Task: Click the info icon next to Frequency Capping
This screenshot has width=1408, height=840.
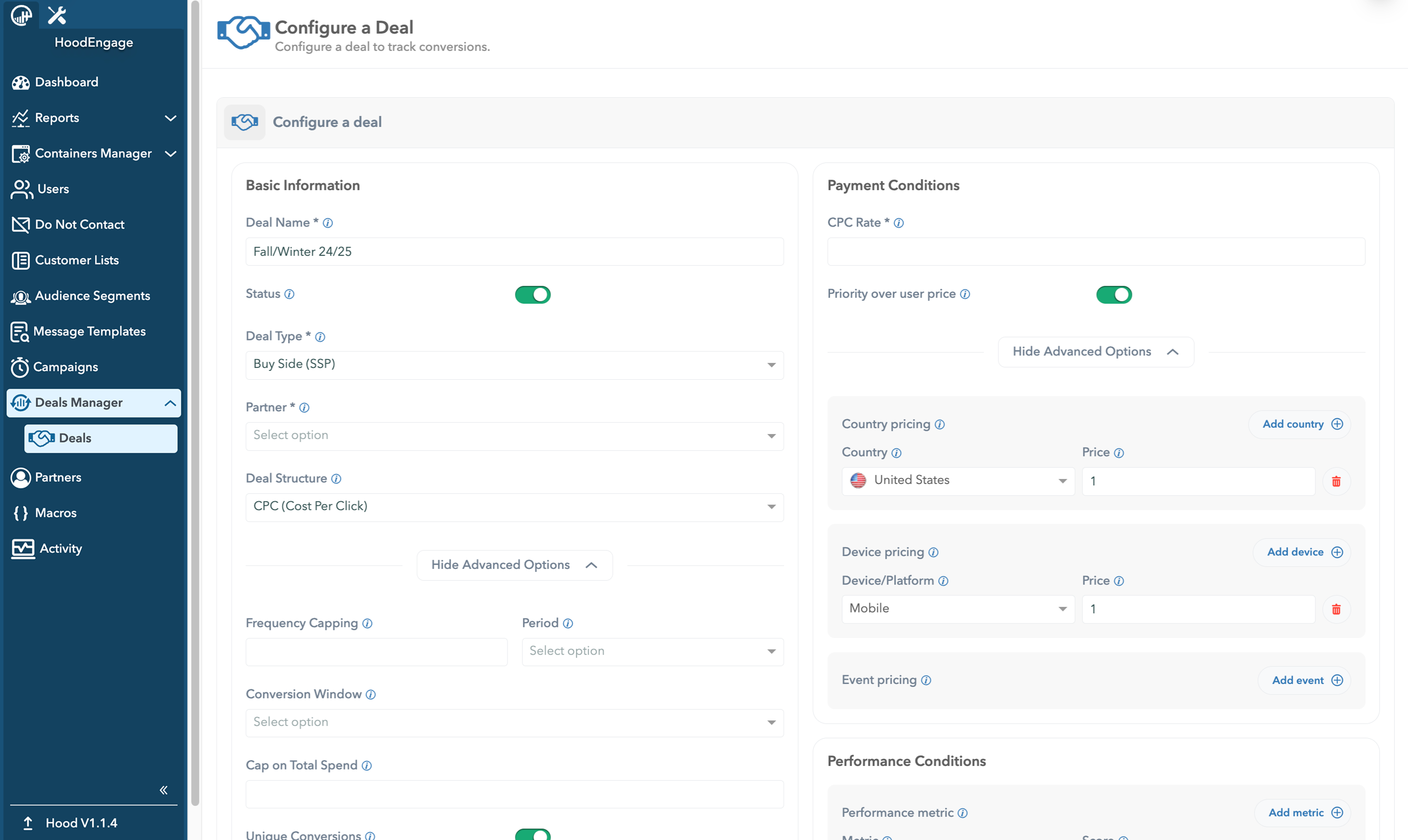Action: 368,623
